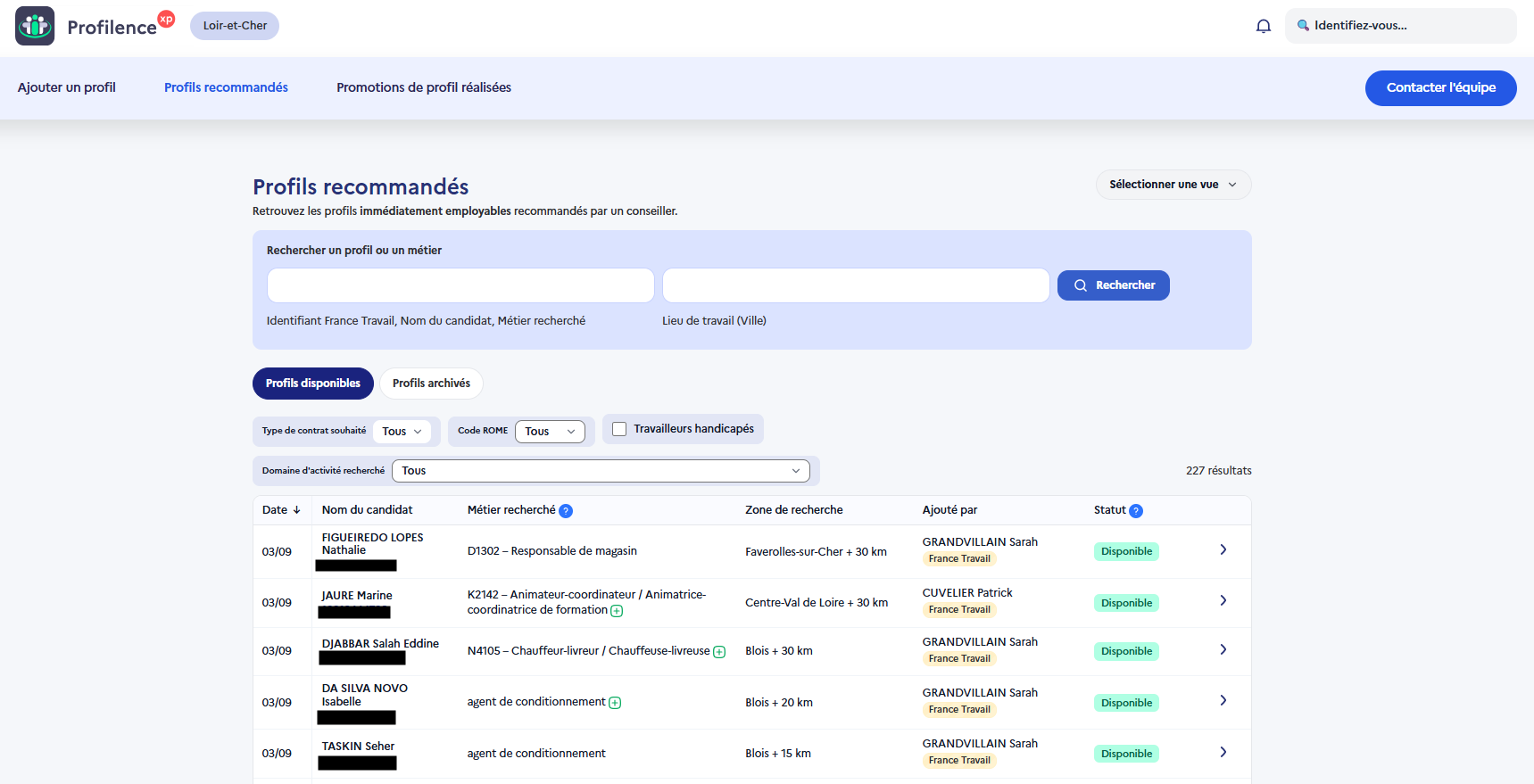Go to Promotions de profil réalisées
The height and width of the screenshot is (784, 1534).
pos(424,87)
